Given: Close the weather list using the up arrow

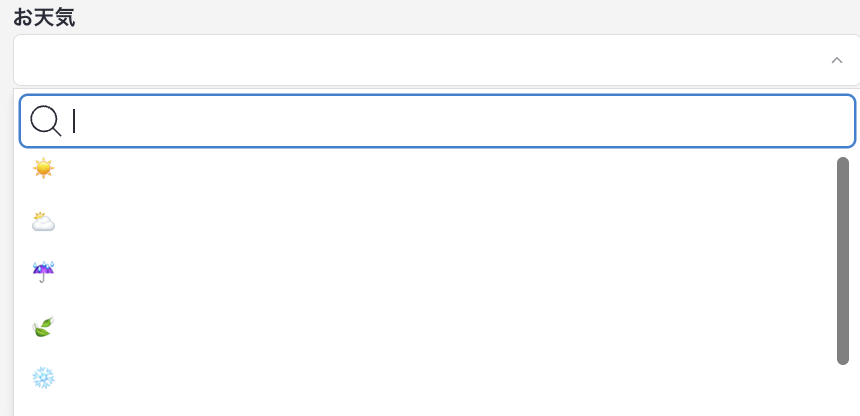Looking at the screenshot, I should tap(837, 60).
